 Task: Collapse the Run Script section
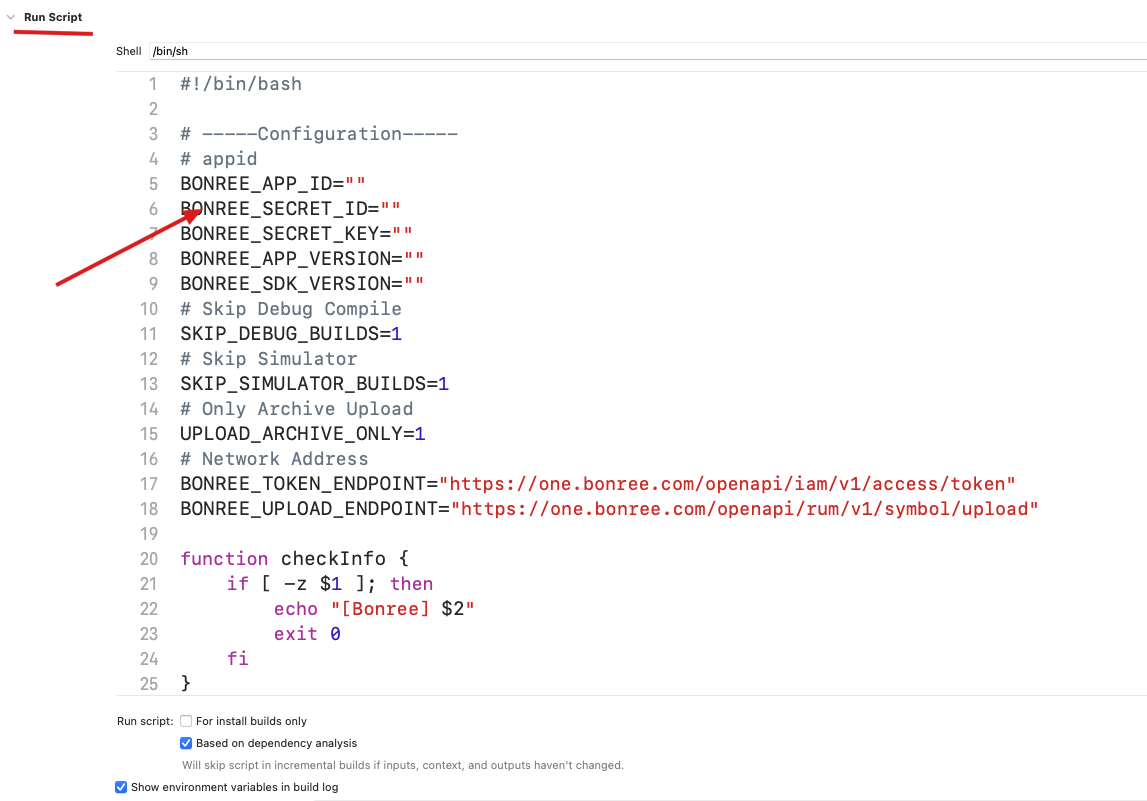coord(10,16)
